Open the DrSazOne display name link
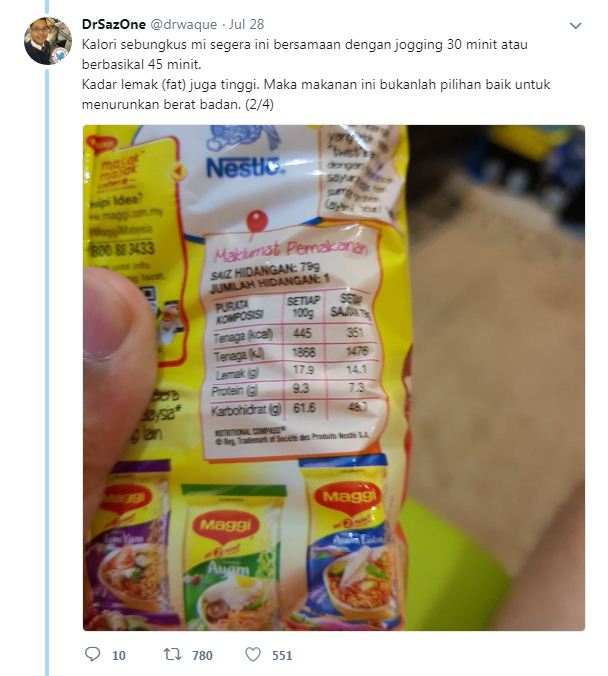This screenshot has width=608, height=676. tap(114, 24)
